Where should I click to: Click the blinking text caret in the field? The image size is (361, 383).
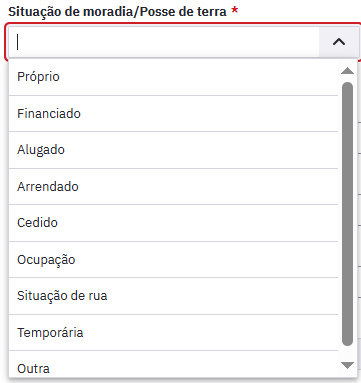pyautogui.click(x=18, y=42)
